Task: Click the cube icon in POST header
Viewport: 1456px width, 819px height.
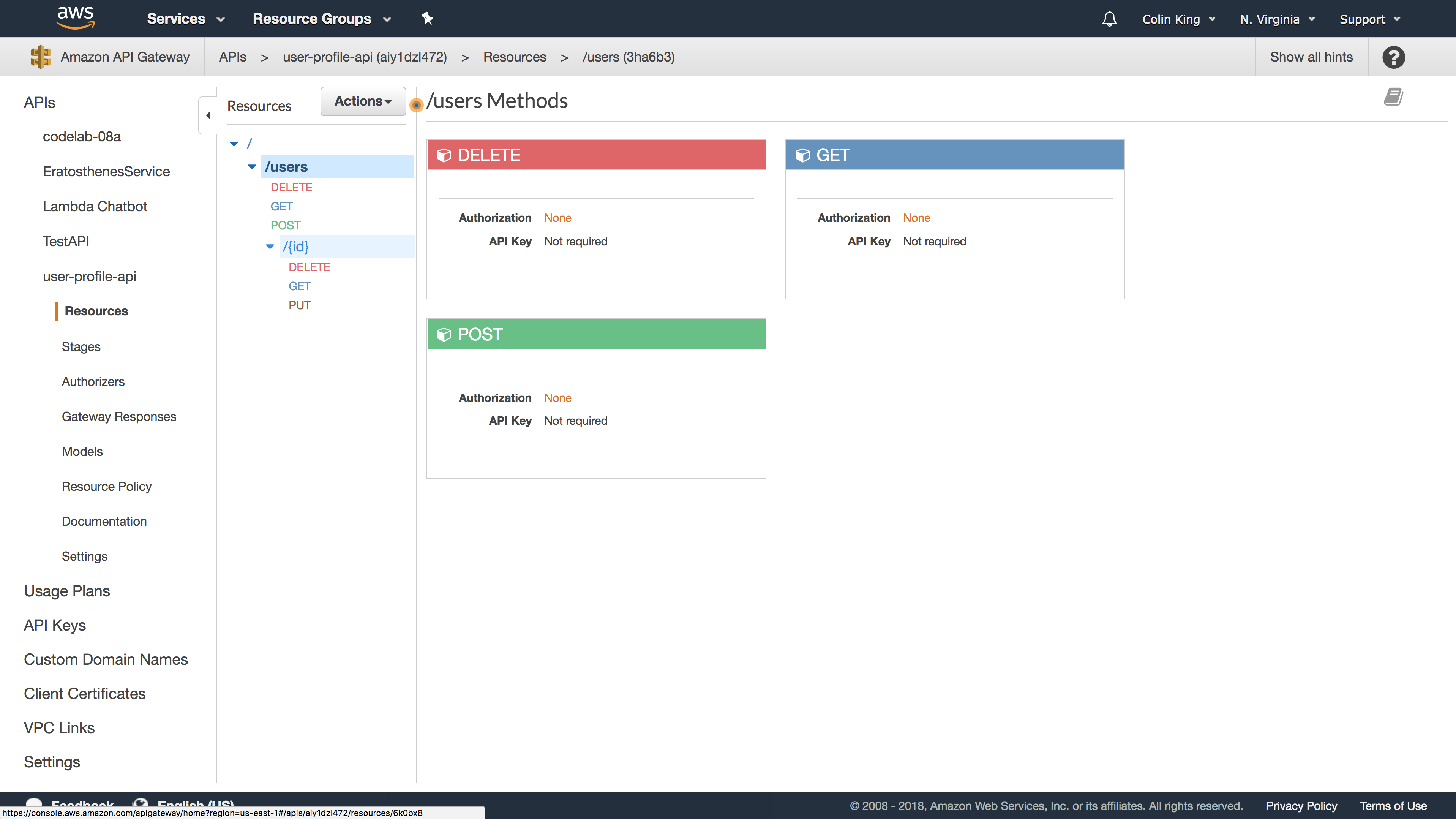Action: [x=444, y=335]
